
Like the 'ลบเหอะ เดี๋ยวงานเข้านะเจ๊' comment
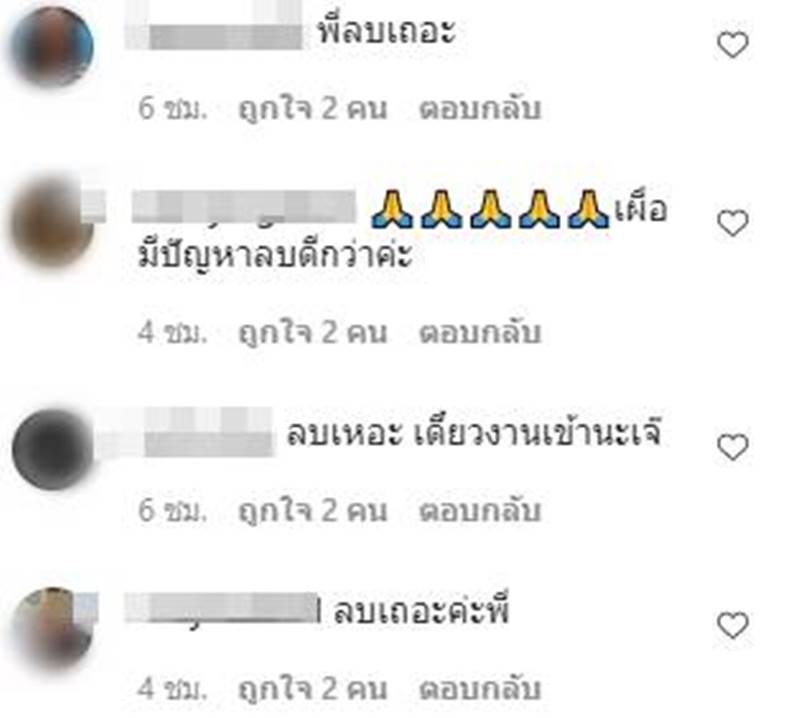(733, 447)
